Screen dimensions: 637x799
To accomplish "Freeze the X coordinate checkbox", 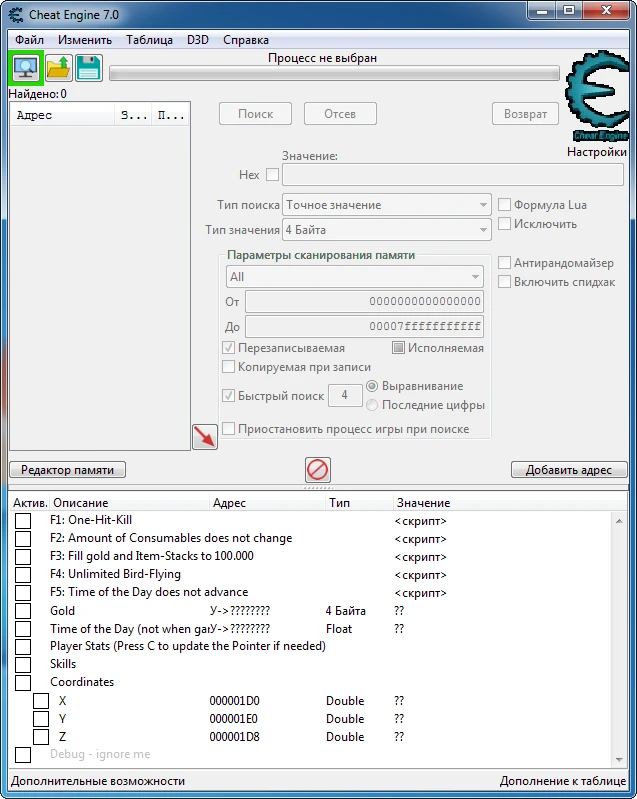I will pyautogui.click(x=41, y=701).
